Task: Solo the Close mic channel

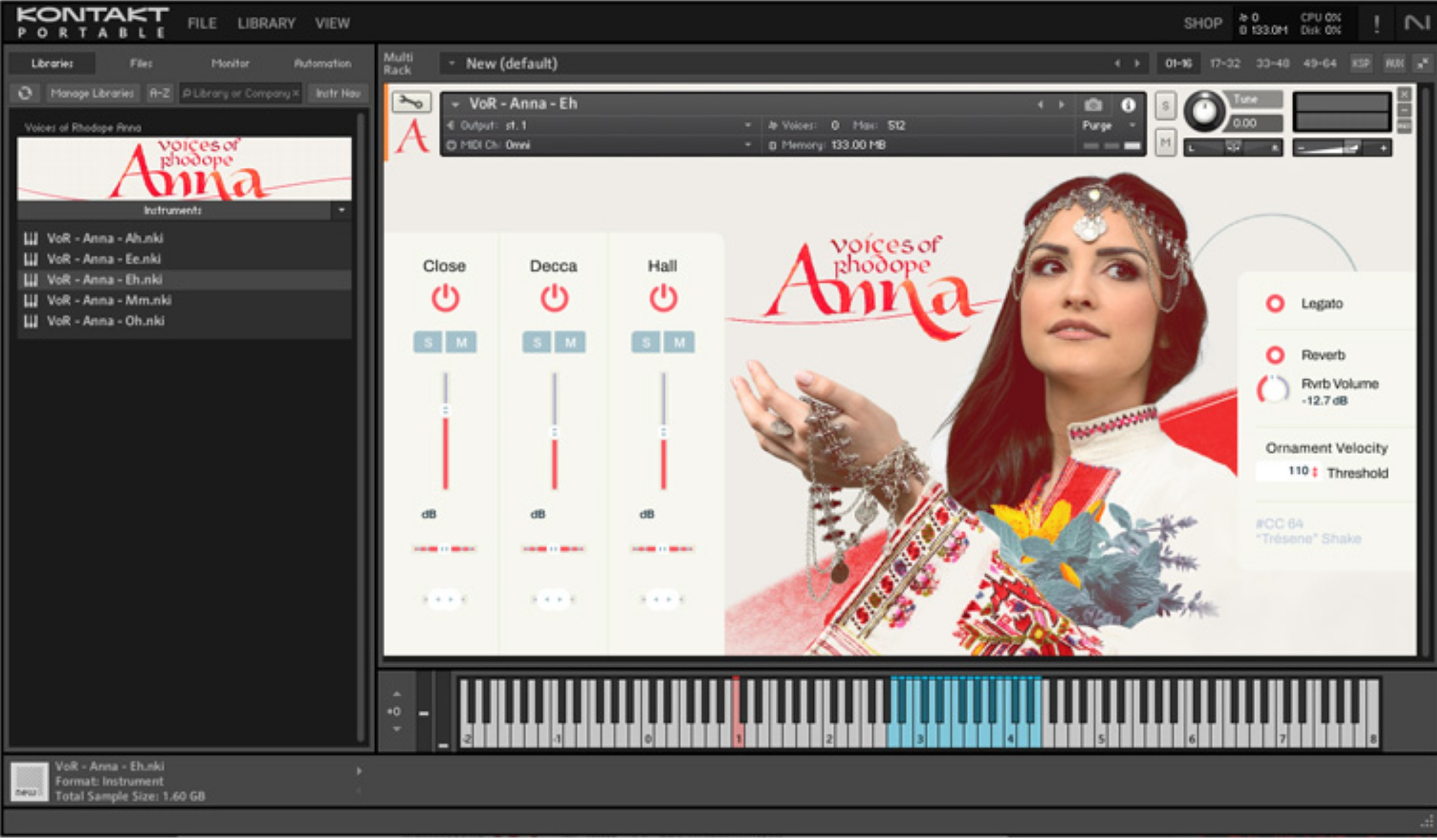Action: pyautogui.click(x=428, y=342)
